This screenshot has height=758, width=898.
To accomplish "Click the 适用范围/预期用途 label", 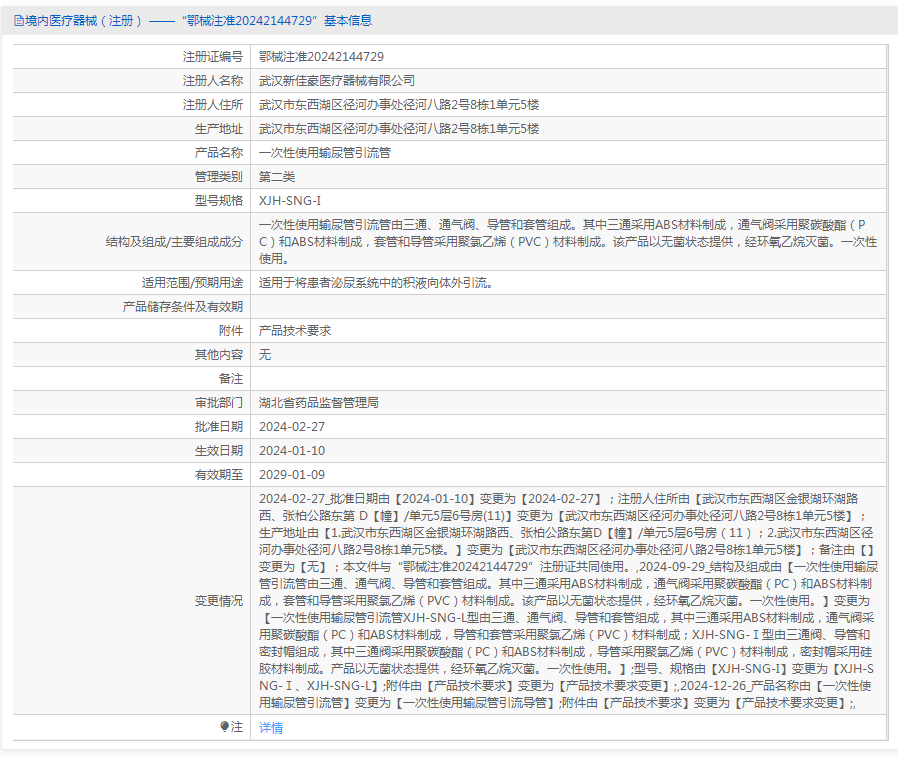I will click(x=192, y=283).
